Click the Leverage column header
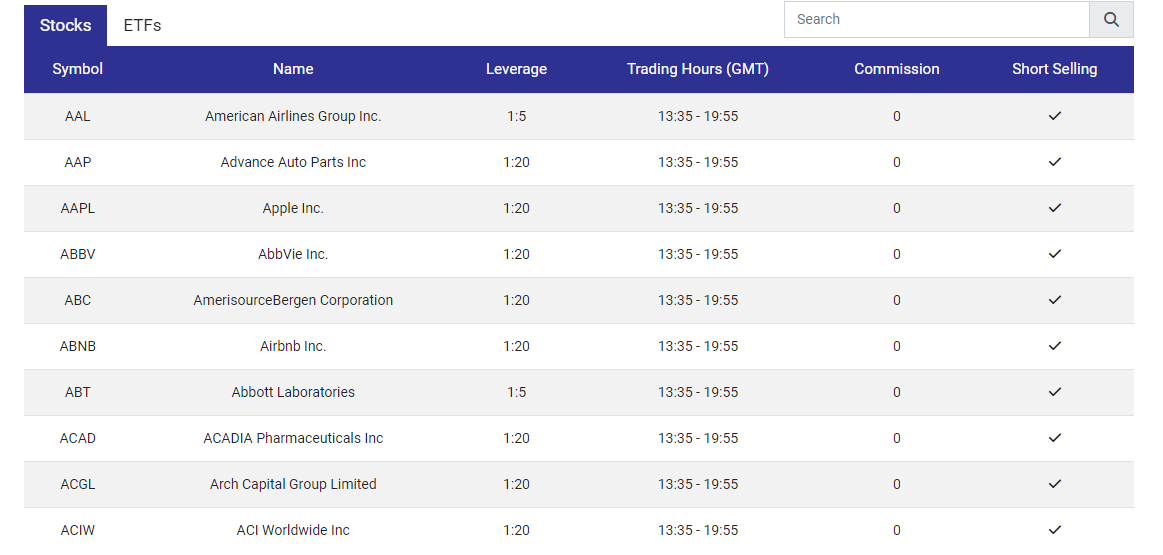This screenshot has height=555, width=1163. click(516, 69)
